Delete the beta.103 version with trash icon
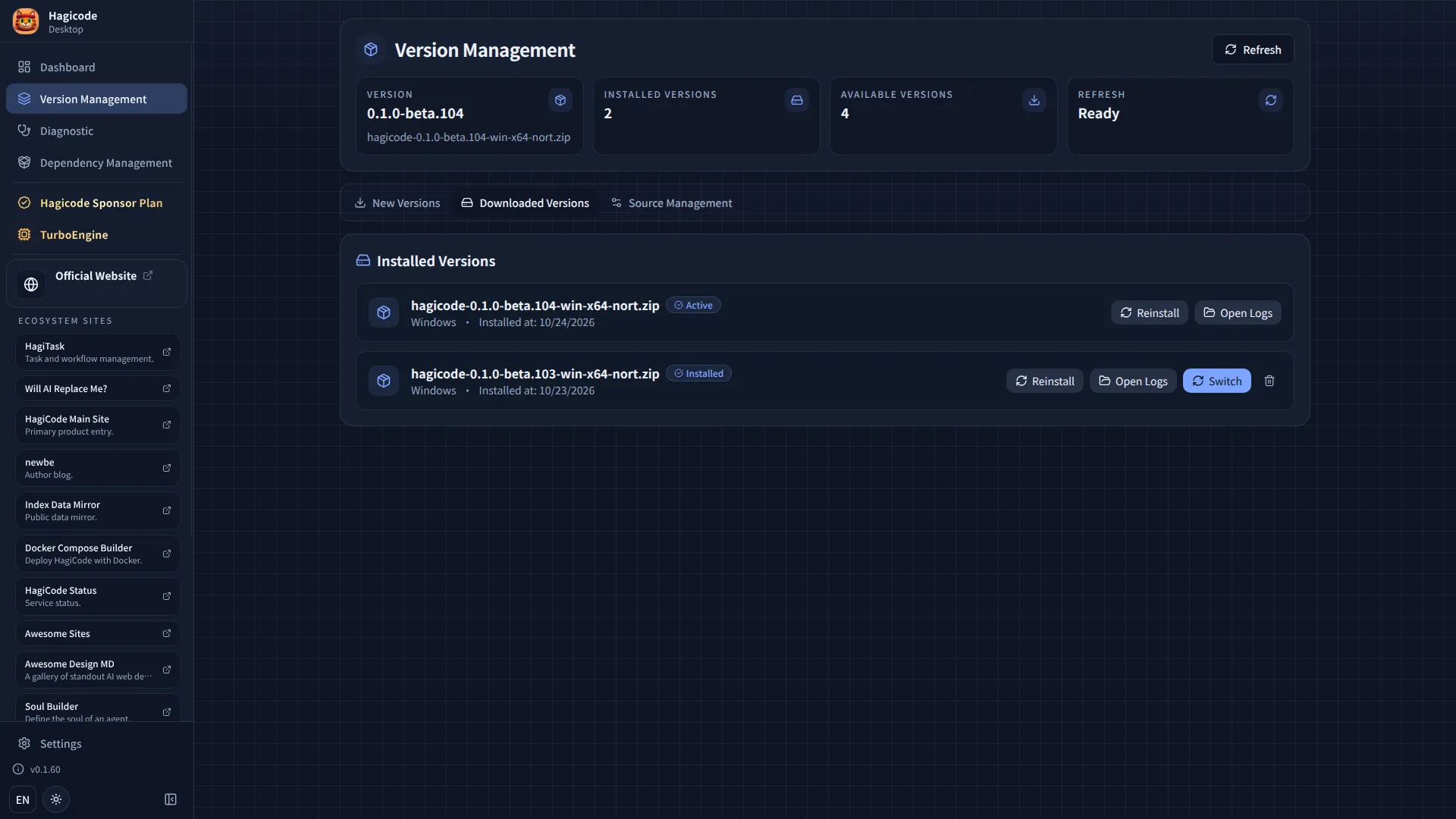The height and width of the screenshot is (819, 1456). click(x=1269, y=381)
